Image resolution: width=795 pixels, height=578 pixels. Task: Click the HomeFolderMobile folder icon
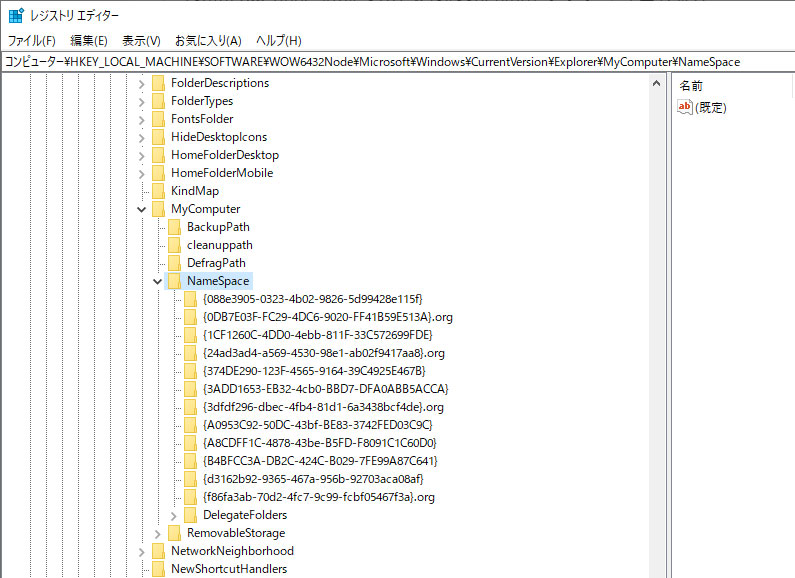[159, 173]
